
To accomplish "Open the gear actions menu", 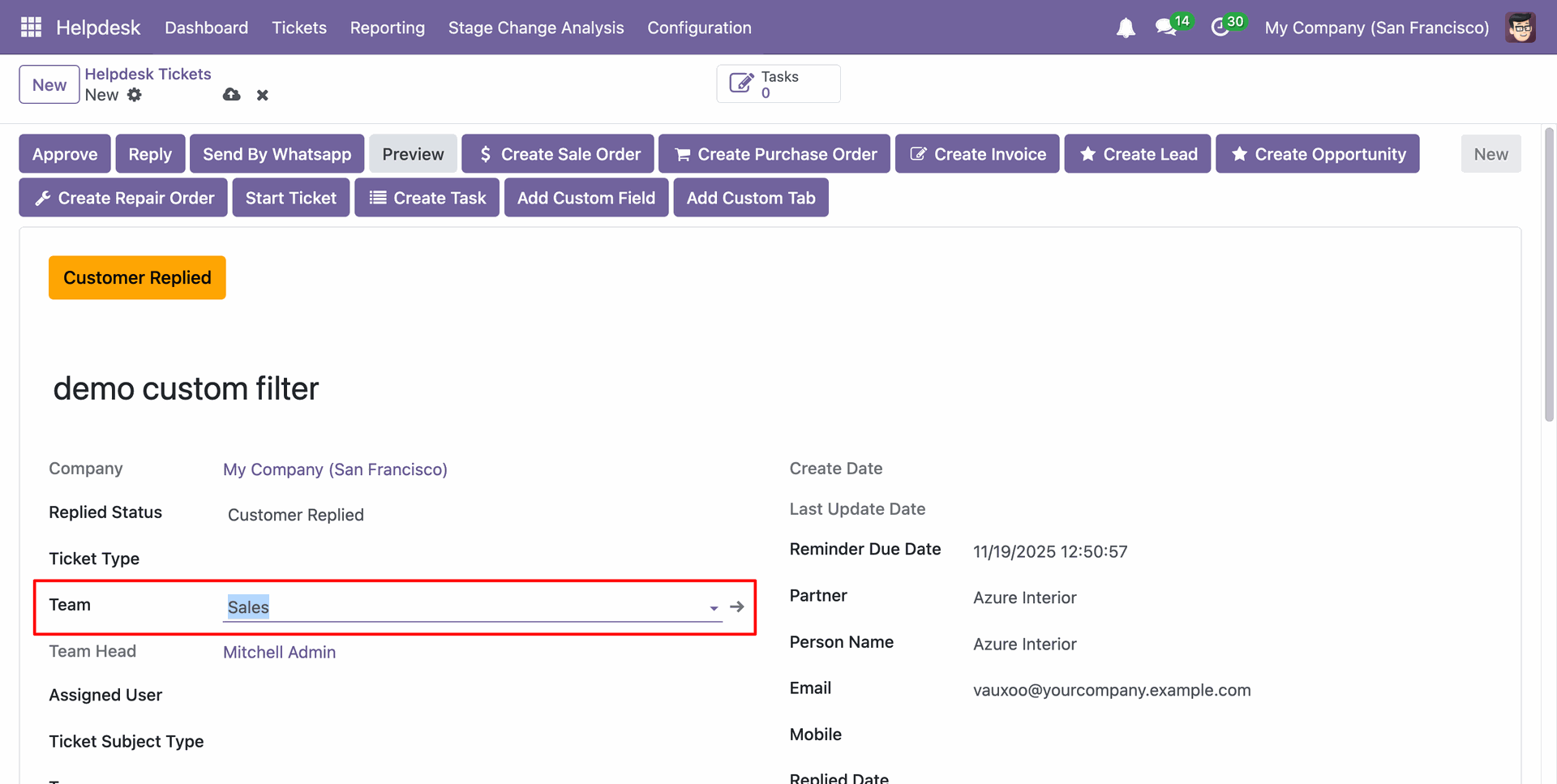I will point(135,95).
